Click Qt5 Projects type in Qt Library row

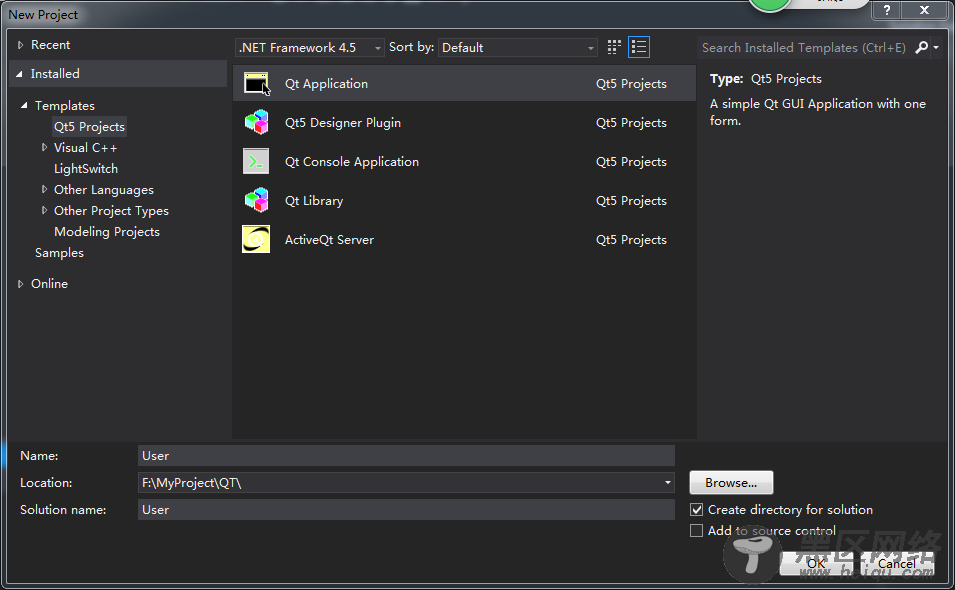(631, 200)
